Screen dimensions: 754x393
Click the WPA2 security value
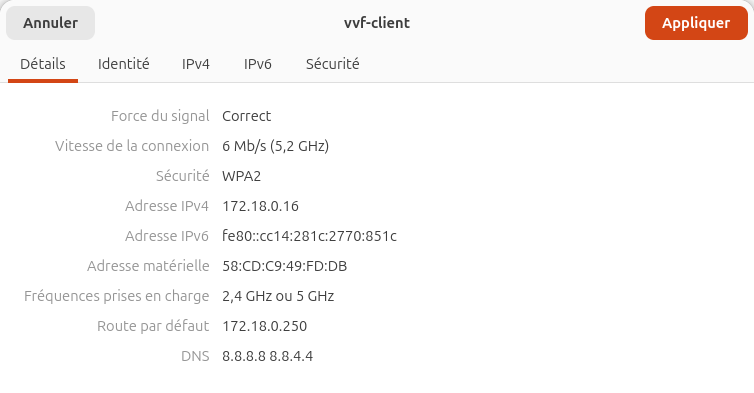coord(241,176)
